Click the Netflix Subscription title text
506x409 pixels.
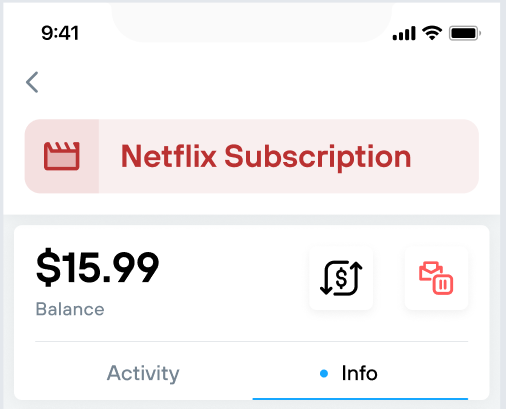coord(266,156)
